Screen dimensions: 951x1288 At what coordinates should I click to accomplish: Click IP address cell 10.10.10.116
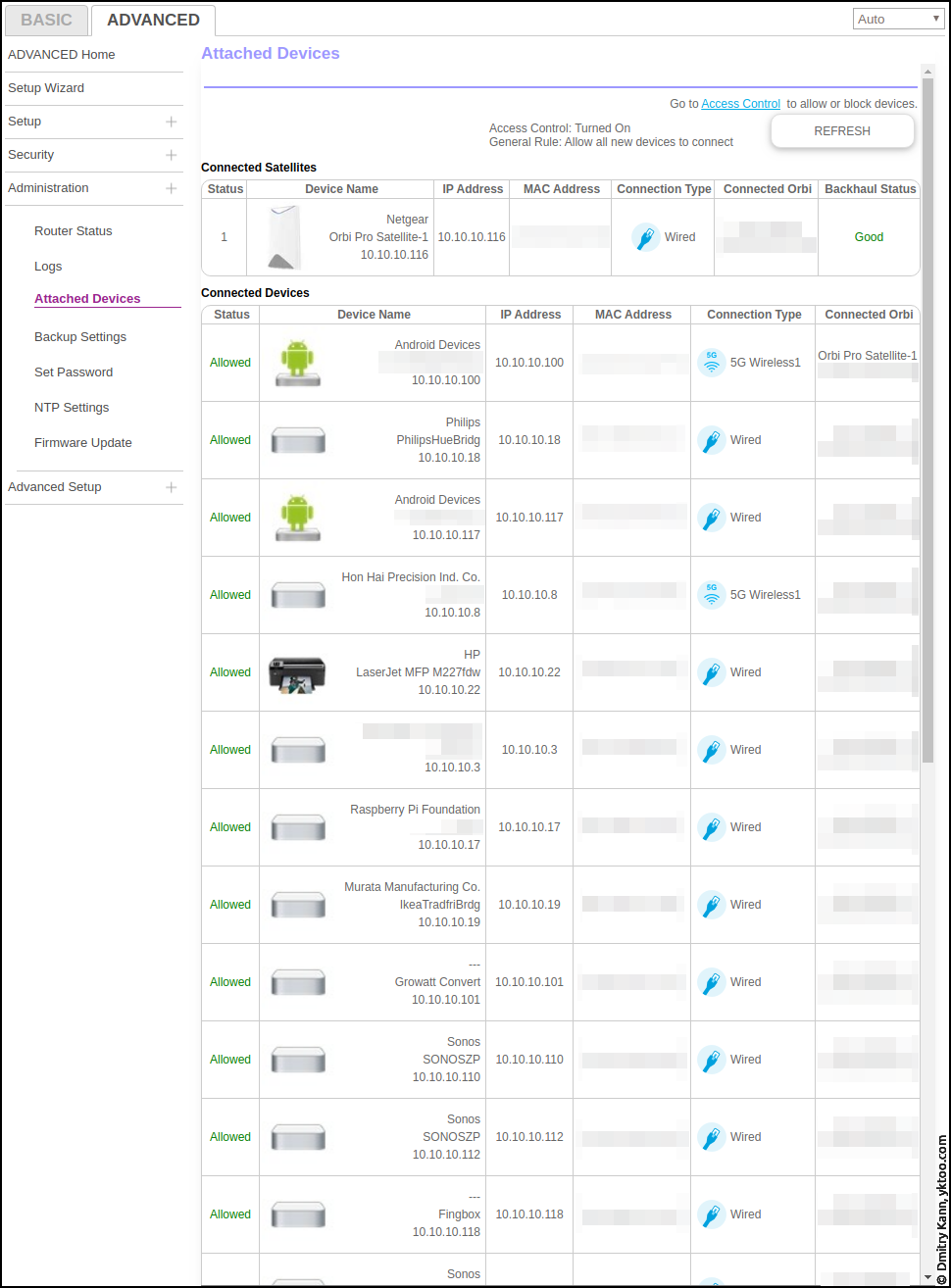pos(472,237)
